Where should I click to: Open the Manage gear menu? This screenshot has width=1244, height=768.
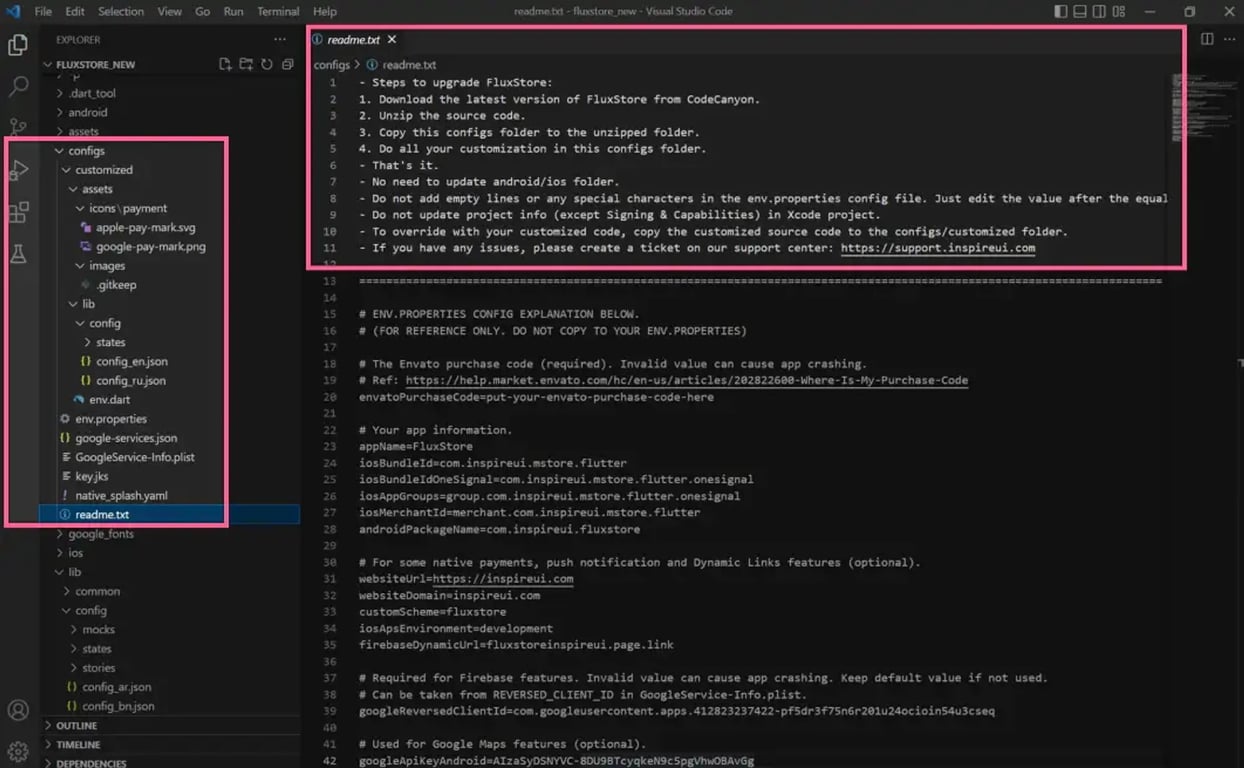tap(18, 751)
